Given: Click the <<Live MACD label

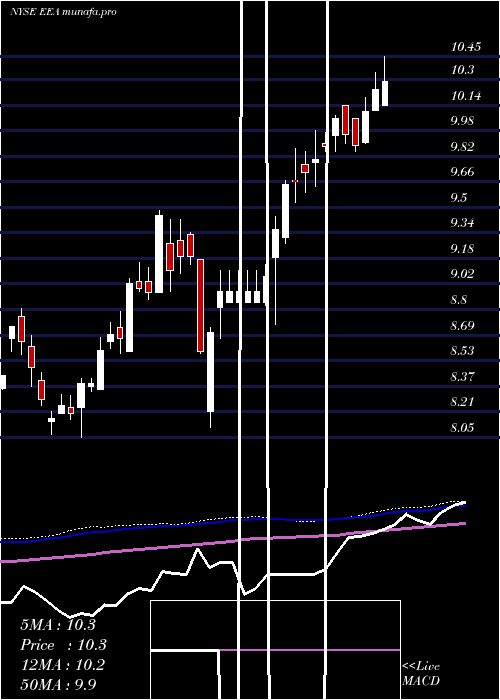Looking at the screenshot, I should (421, 673).
